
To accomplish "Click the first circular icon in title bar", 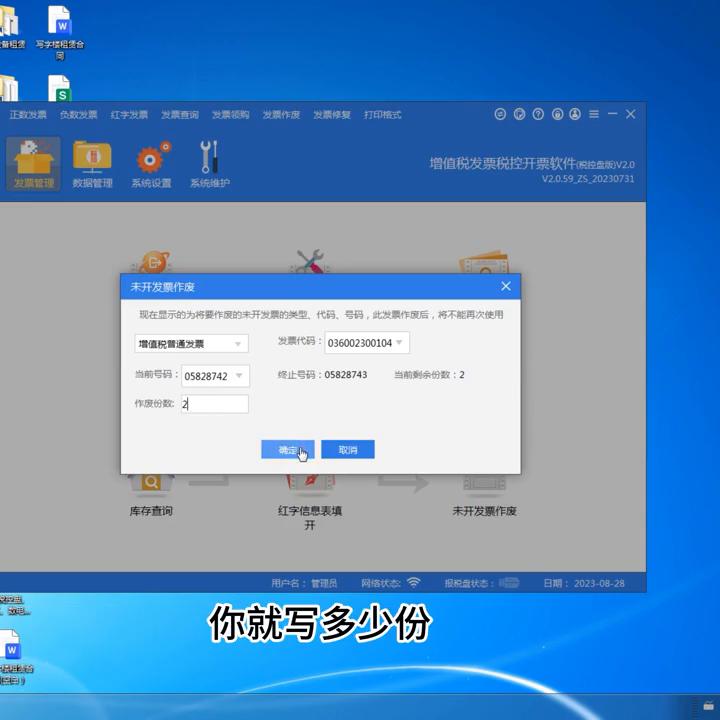I will tap(500, 114).
